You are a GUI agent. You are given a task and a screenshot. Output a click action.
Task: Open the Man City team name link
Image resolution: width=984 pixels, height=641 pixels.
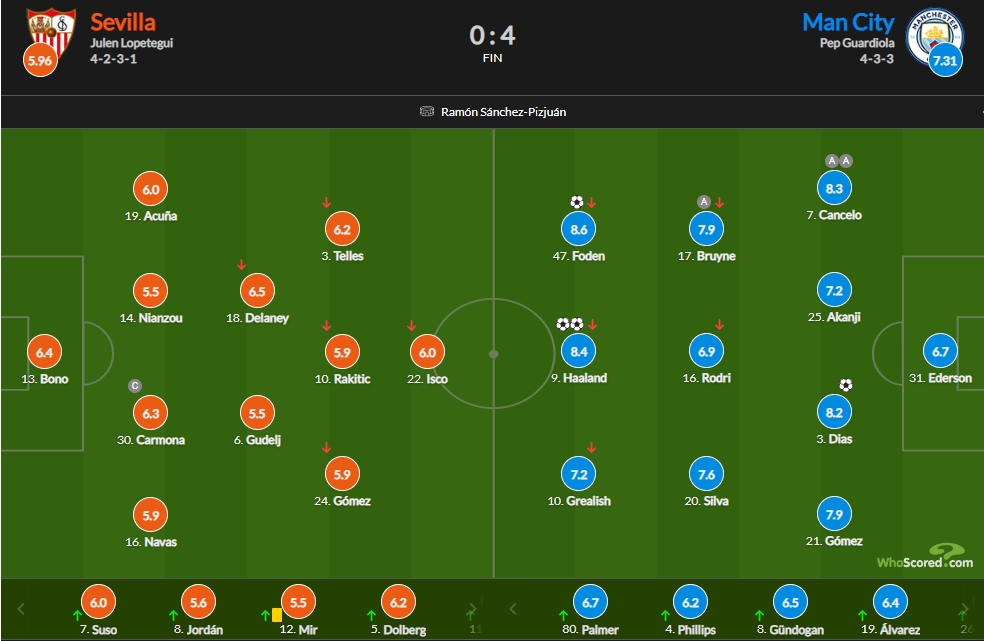848,22
